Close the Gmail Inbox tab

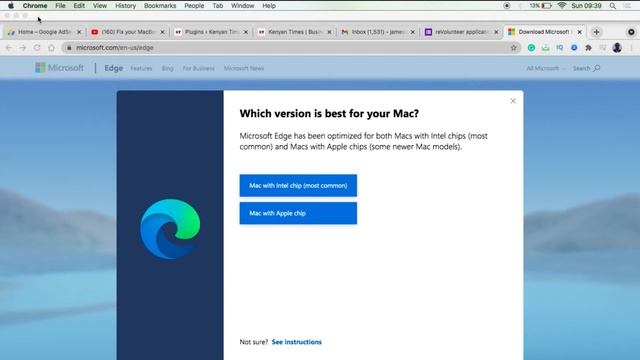pyautogui.click(x=413, y=32)
